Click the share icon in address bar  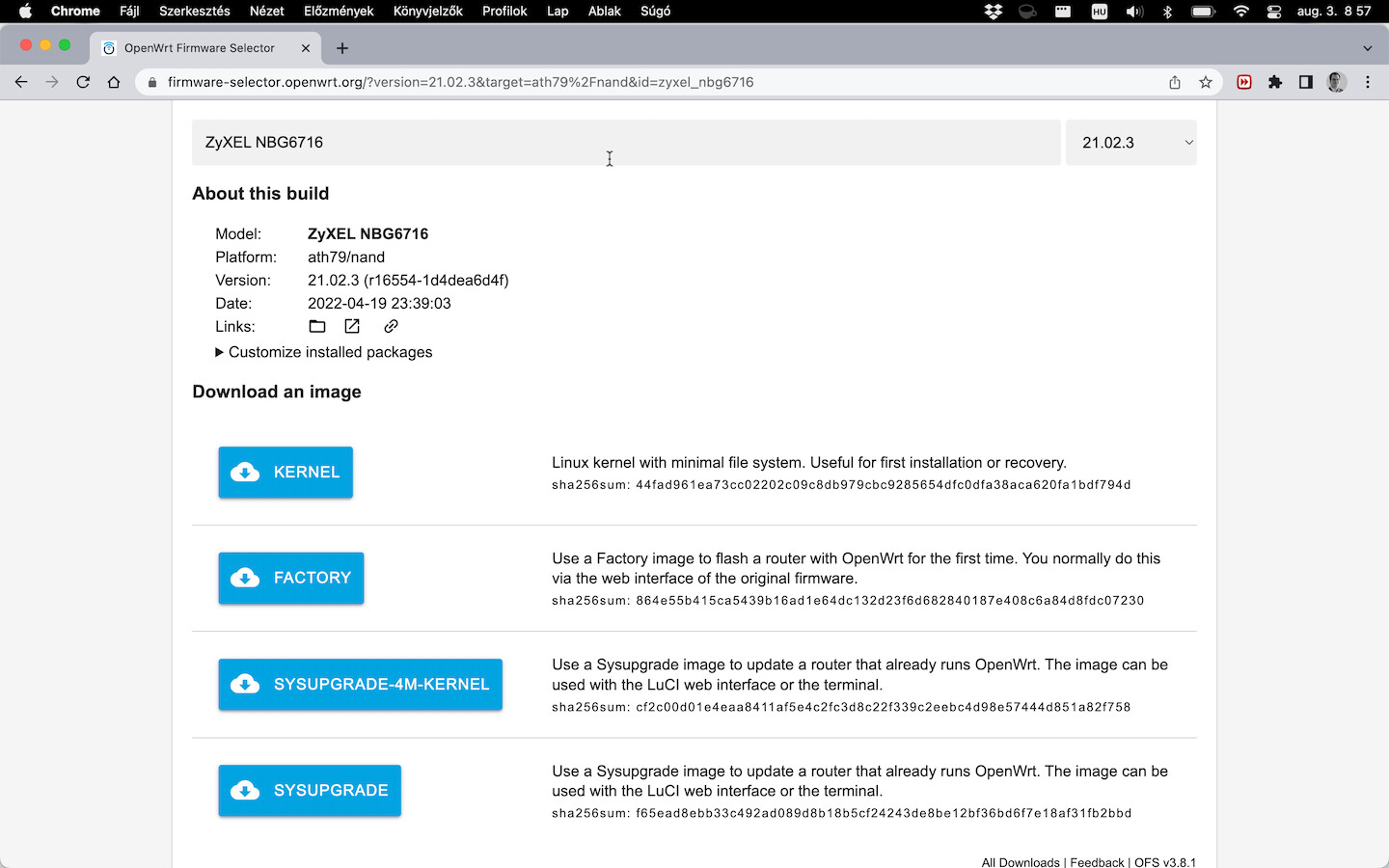(1175, 82)
